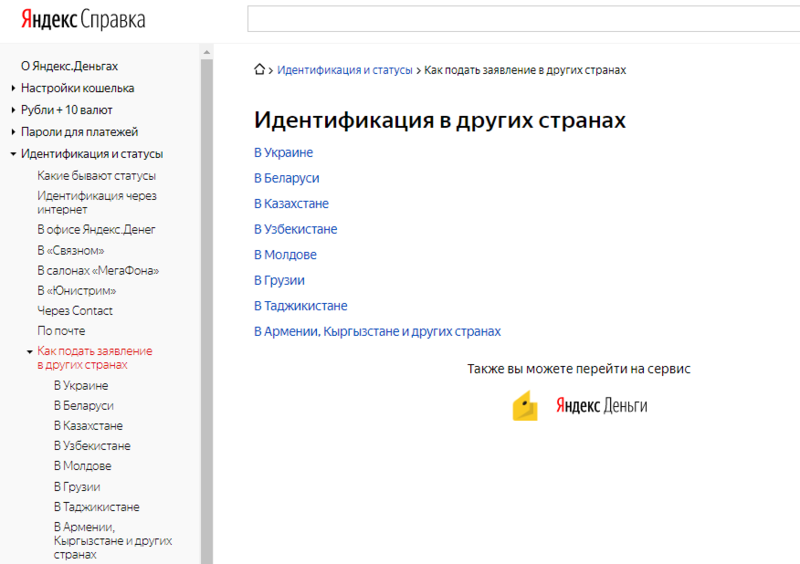The image size is (800, 564).
Task: Open Настройки кошелька sidebar item
Action: pyautogui.click(x=78, y=88)
